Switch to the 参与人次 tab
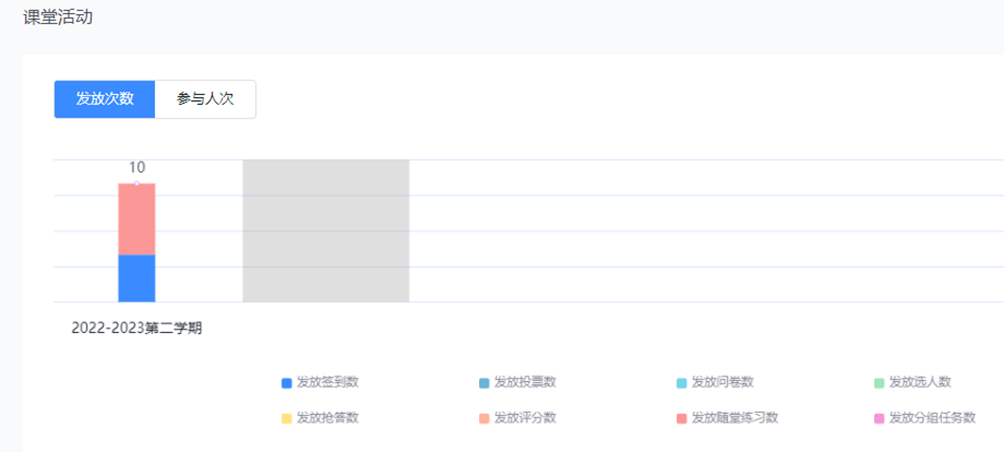This screenshot has width=1004, height=452. (205, 99)
